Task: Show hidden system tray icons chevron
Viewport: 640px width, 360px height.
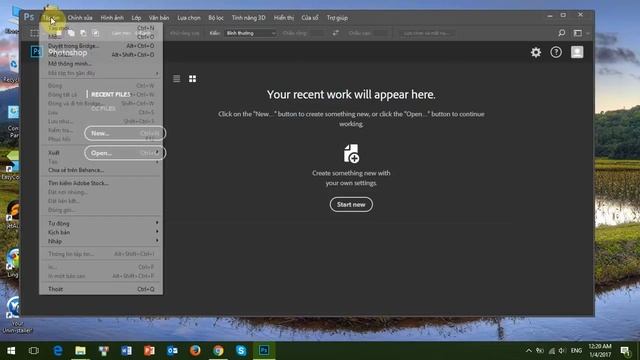Action: [x=529, y=351]
